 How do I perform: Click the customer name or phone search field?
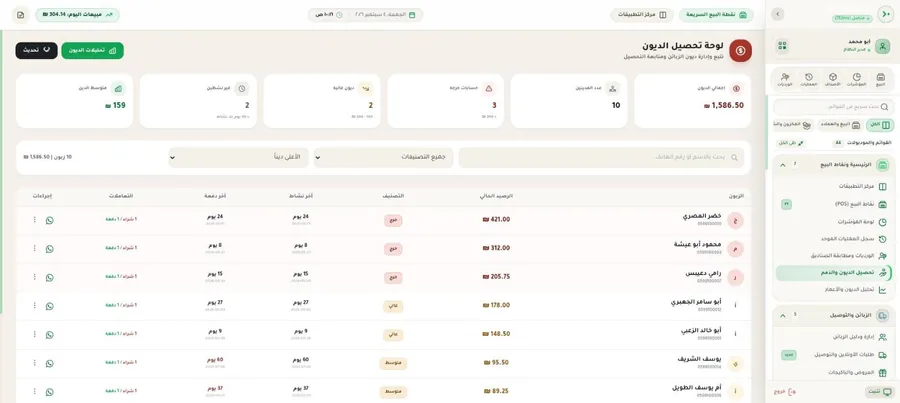tap(602, 157)
